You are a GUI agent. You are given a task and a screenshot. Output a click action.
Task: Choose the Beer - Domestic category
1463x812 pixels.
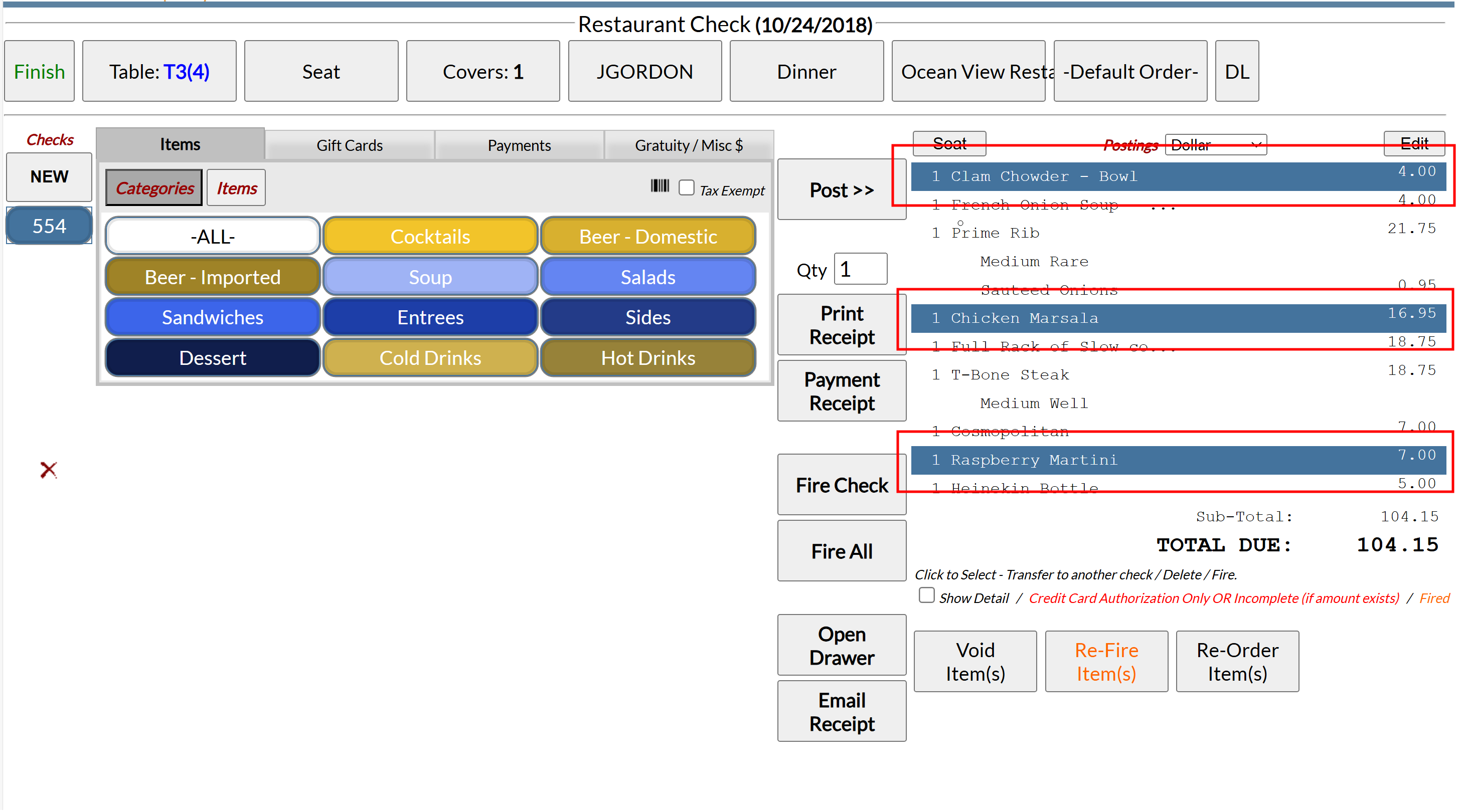point(647,236)
